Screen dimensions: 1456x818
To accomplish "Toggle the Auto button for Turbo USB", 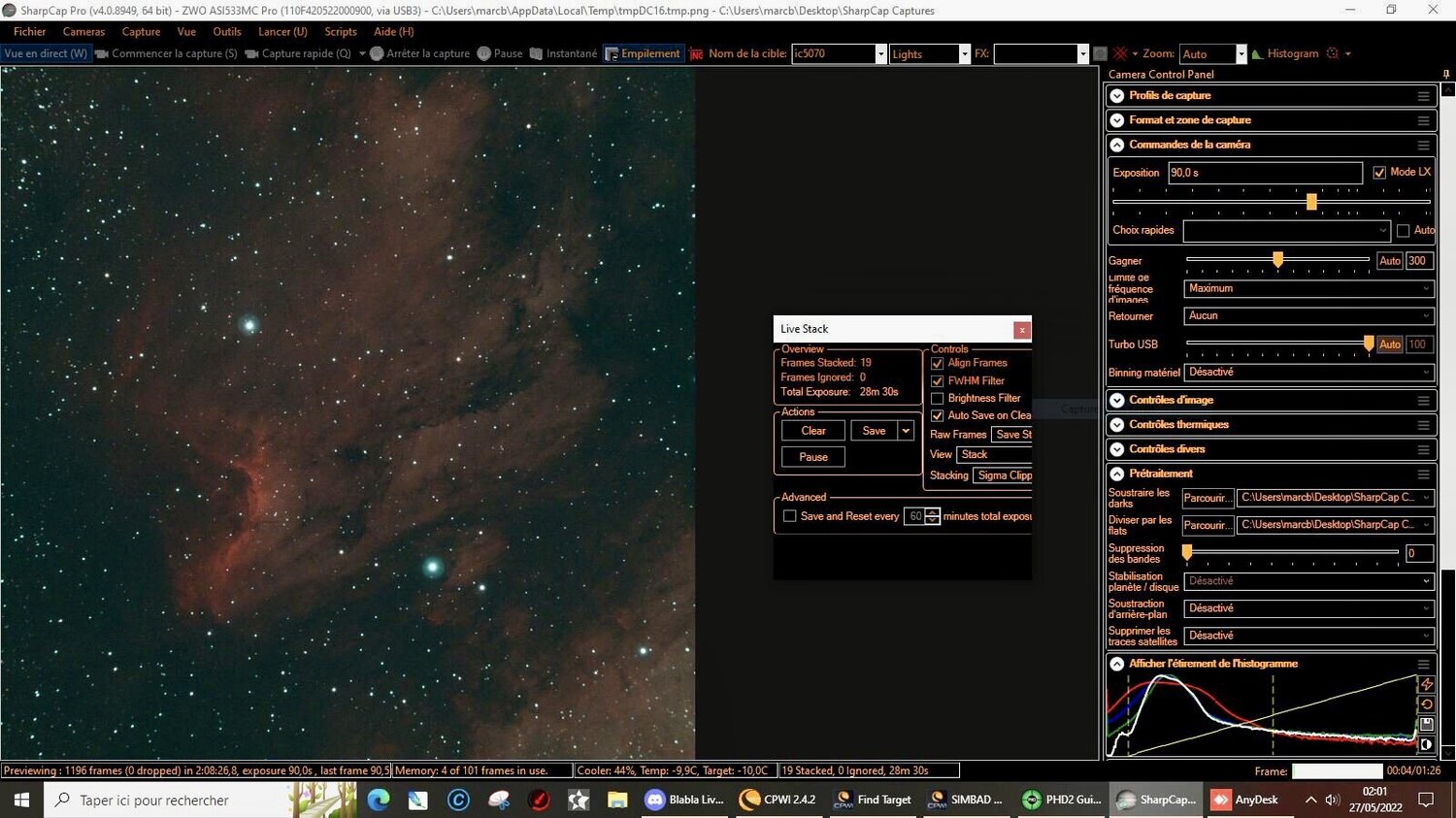I will point(1390,344).
